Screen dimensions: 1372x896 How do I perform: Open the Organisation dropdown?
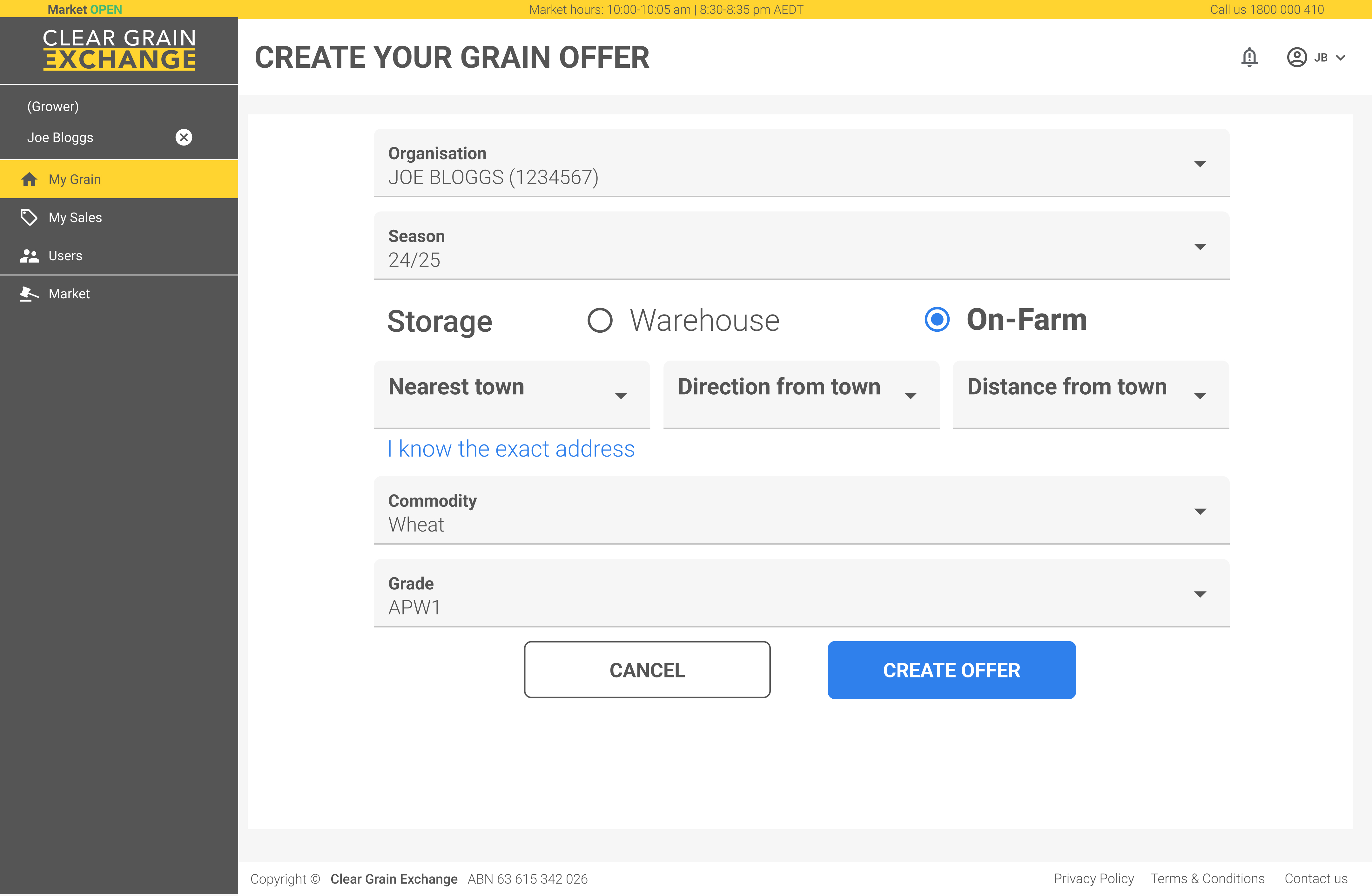point(801,164)
